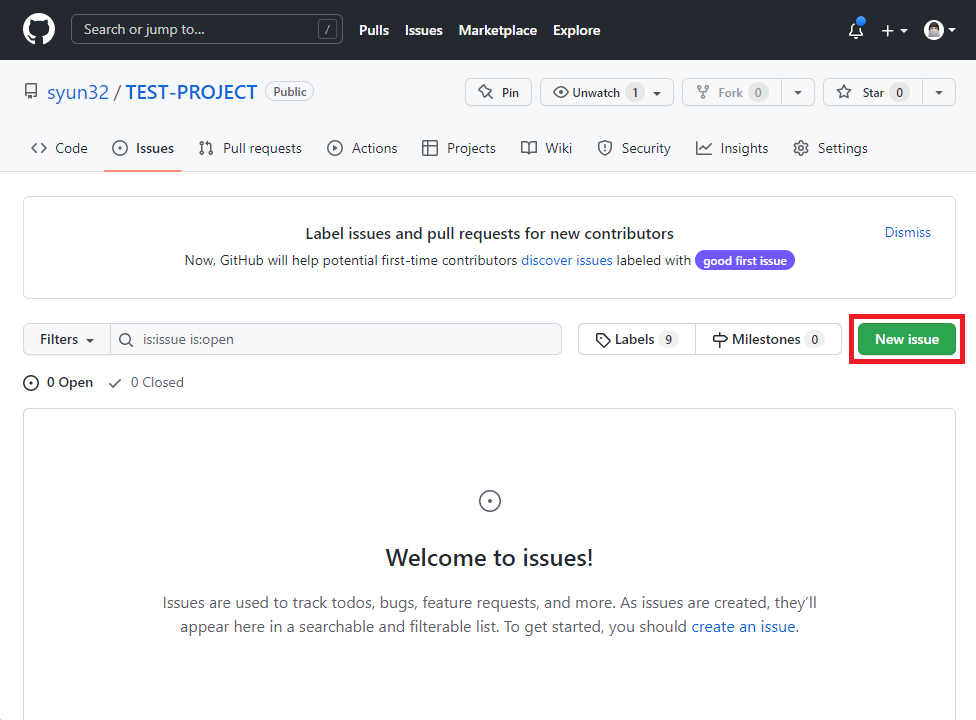Open the Labels list
Viewport: 976px width, 720px height.
[x=637, y=339]
